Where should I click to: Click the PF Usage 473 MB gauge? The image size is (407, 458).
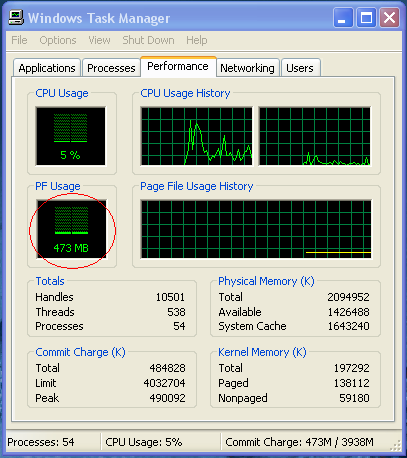pyautogui.click(x=72, y=229)
